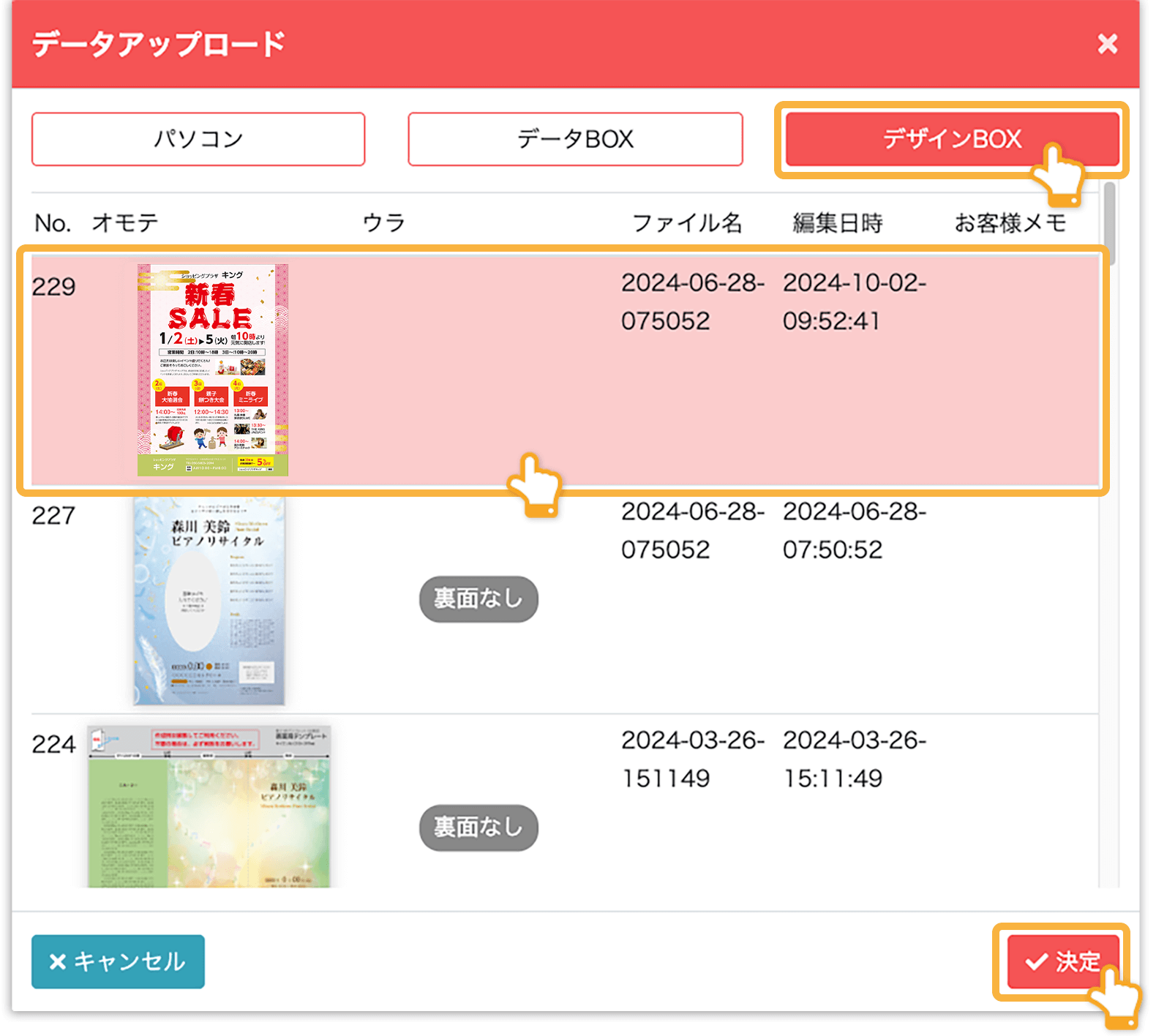This screenshot has height=1036, width=1156.
Task: Click edit date 2024-10-02-09:52:41
Action: click(x=855, y=301)
